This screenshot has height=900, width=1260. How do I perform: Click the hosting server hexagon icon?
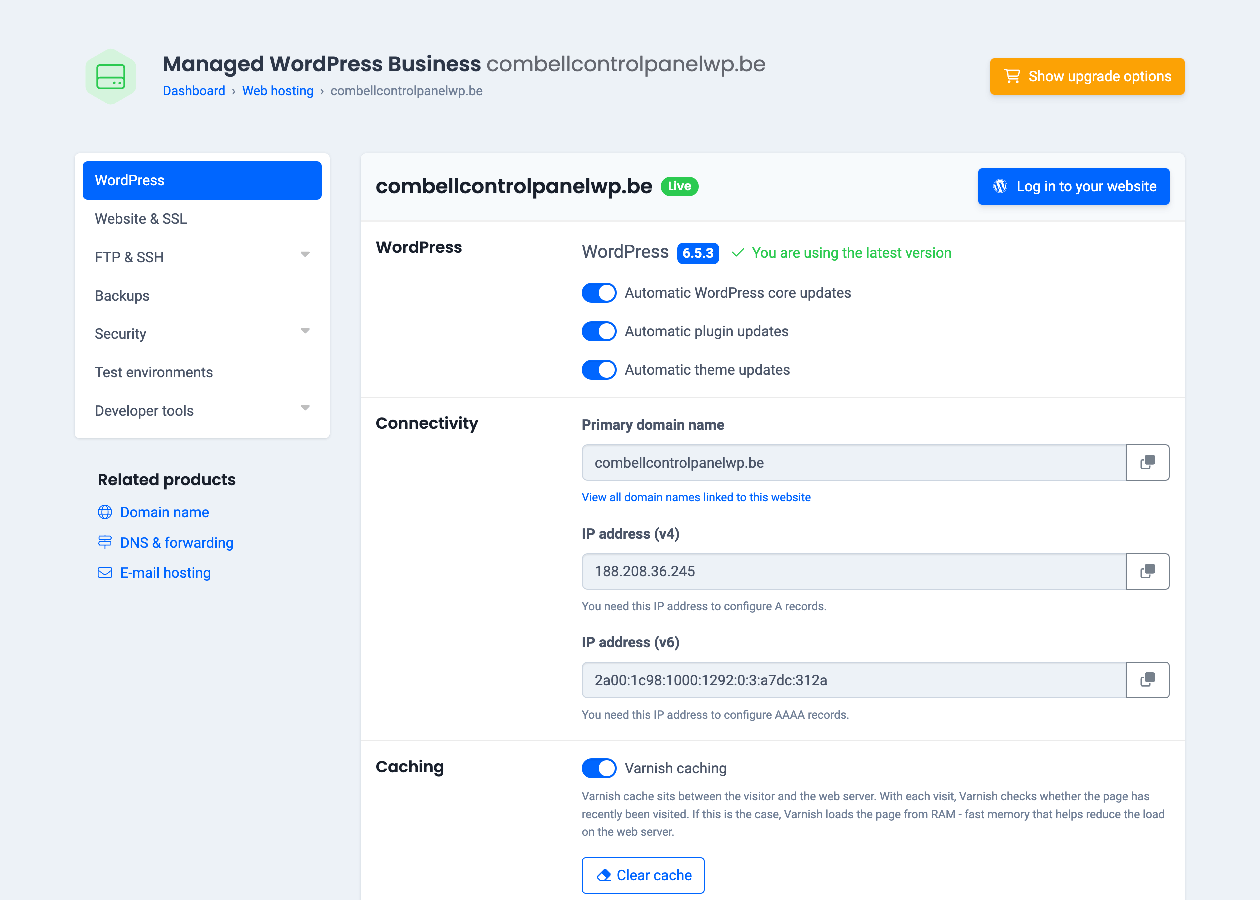tap(110, 76)
